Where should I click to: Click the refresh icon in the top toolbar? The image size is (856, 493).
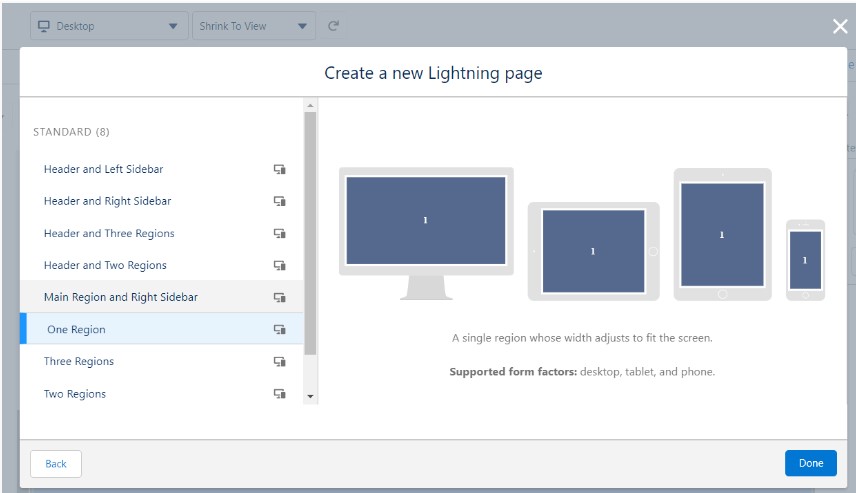coord(333,26)
